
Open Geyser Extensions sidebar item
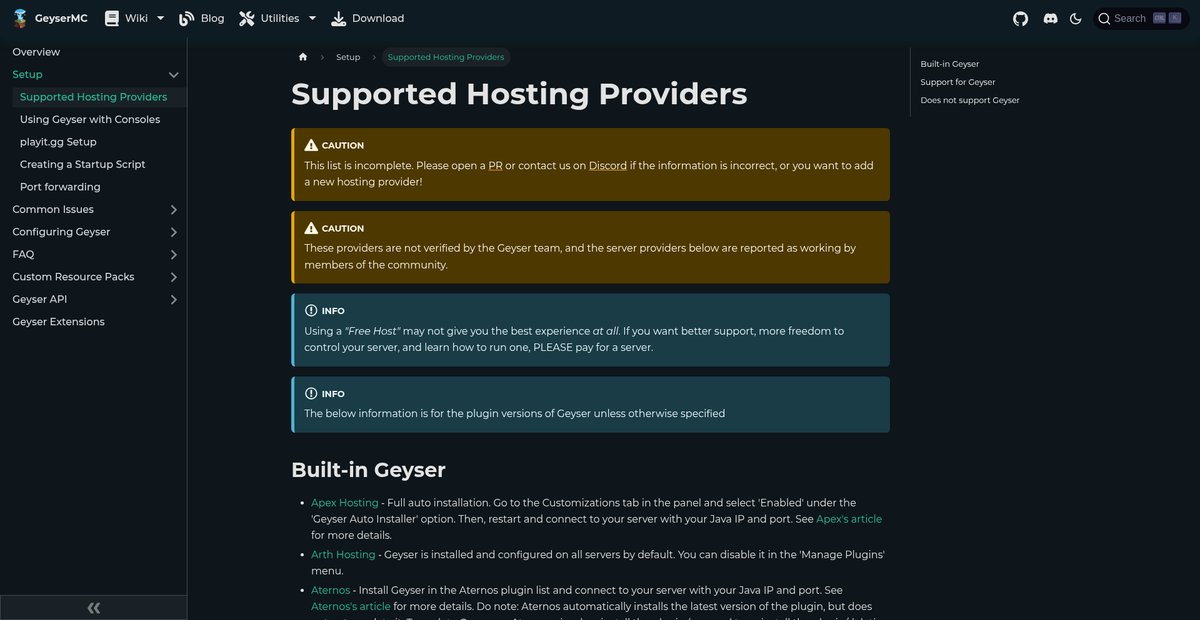point(58,322)
